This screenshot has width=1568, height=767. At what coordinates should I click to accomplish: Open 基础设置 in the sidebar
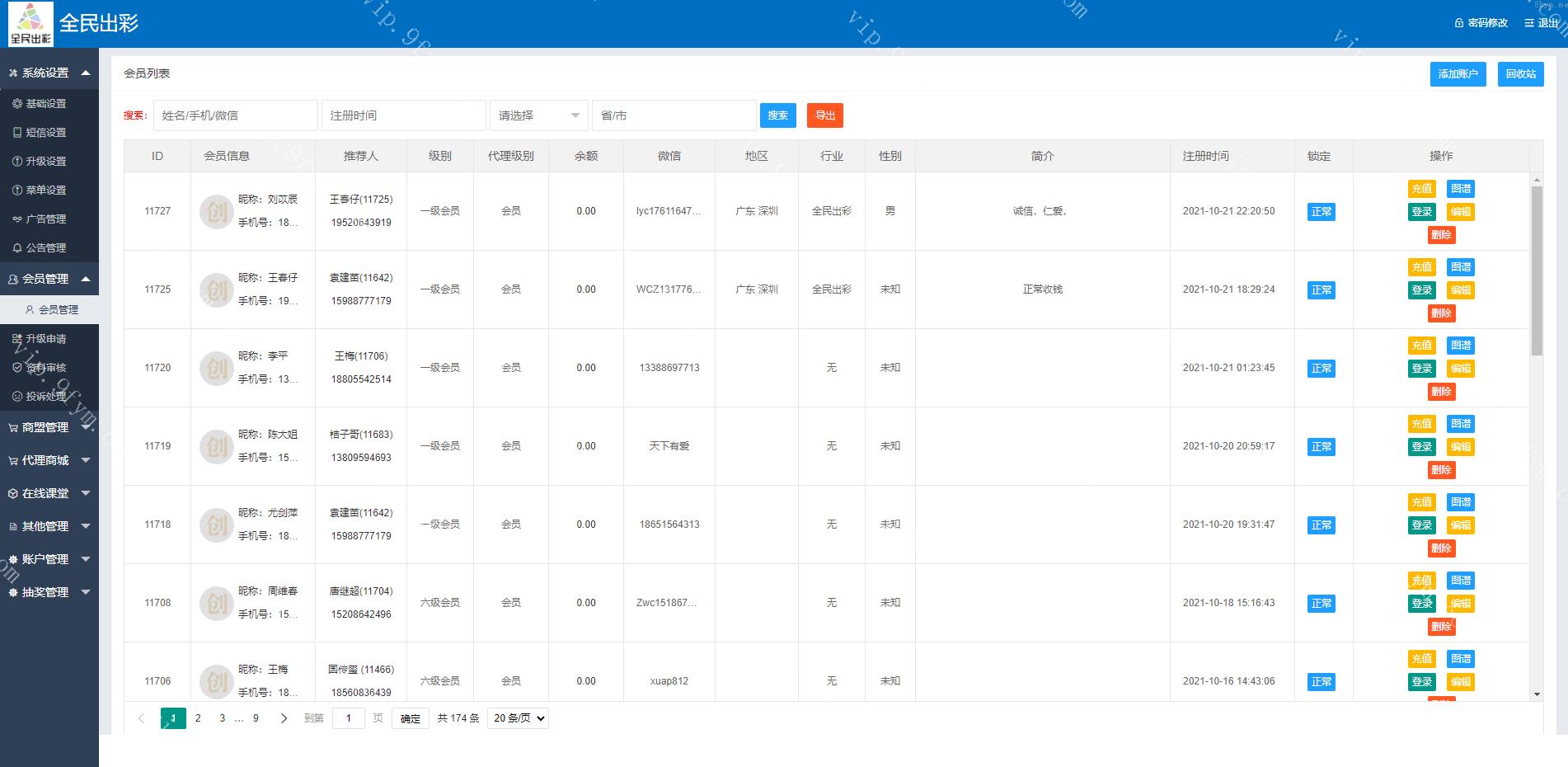pyautogui.click(x=45, y=104)
